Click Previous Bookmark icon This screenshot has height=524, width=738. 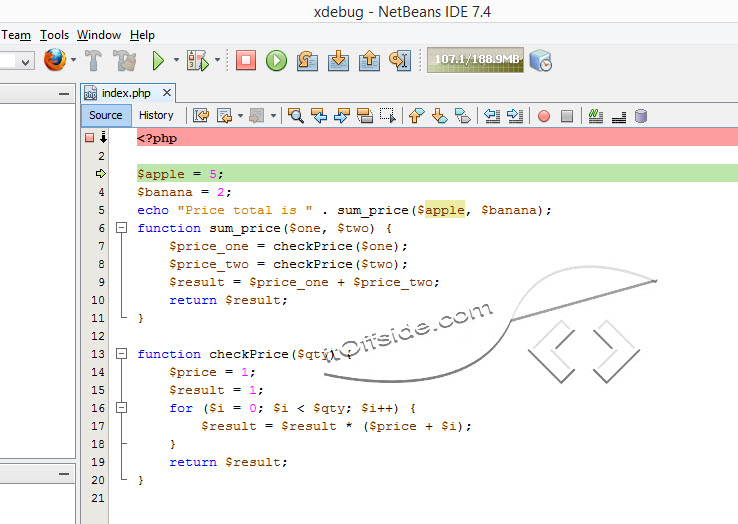416,115
